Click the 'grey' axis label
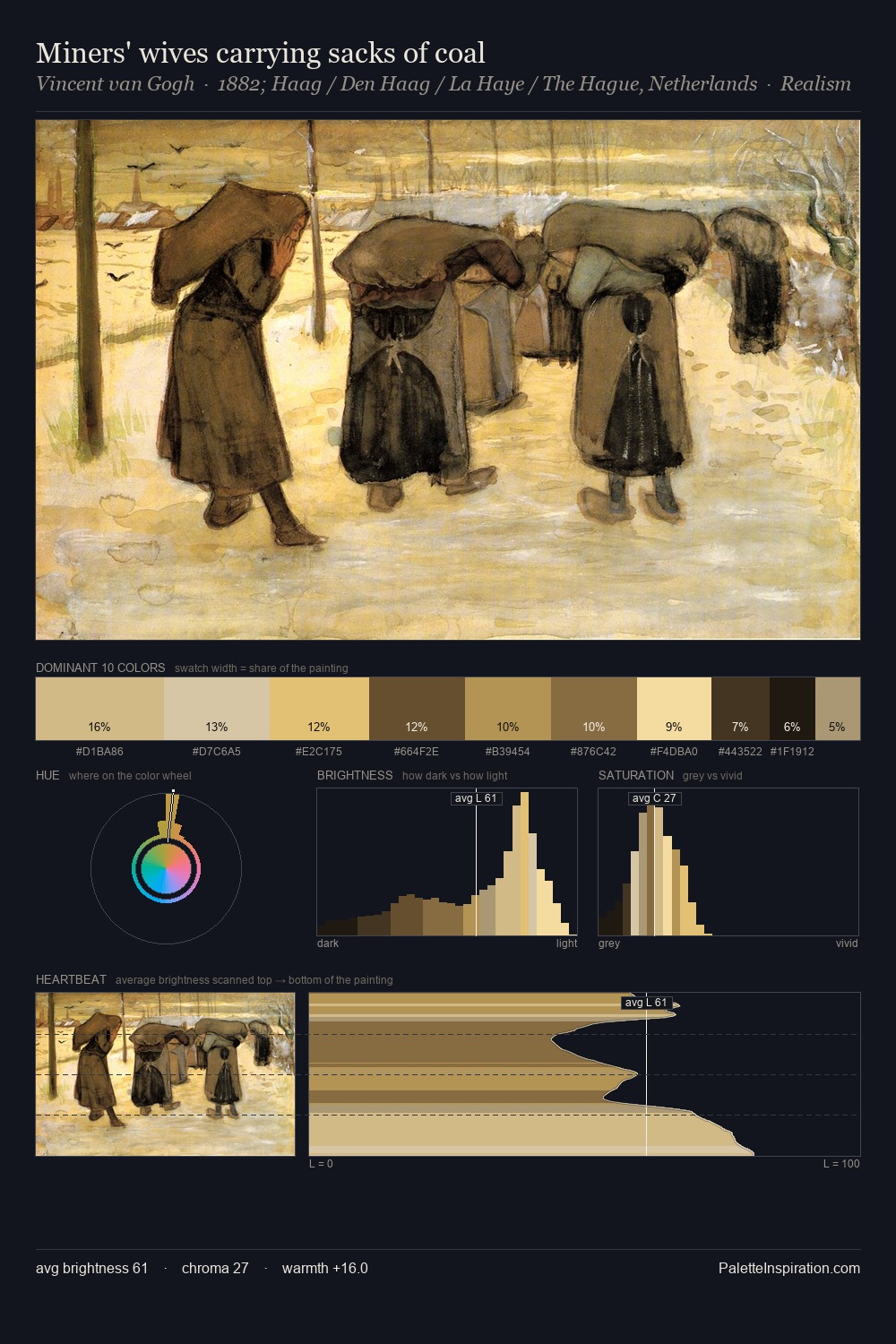This screenshot has height=1344, width=896. [x=609, y=943]
